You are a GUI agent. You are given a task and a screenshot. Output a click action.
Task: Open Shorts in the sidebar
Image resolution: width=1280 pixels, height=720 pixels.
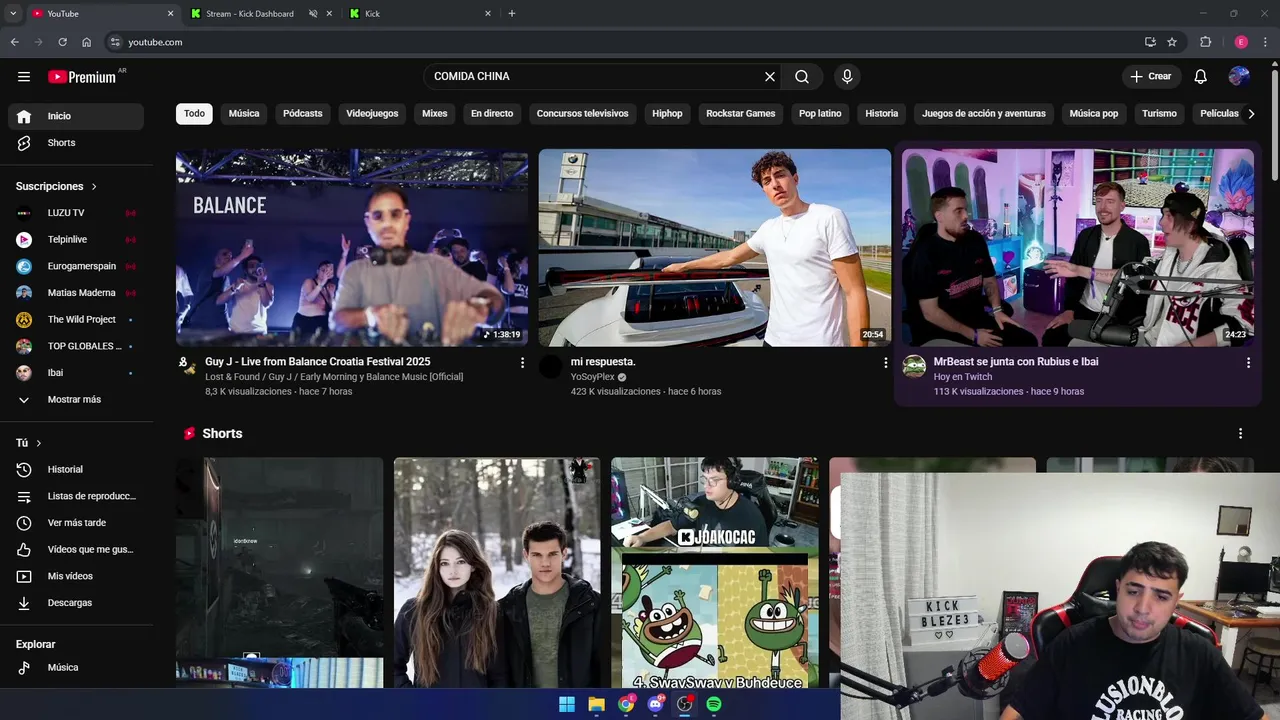pyautogui.click(x=76, y=143)
